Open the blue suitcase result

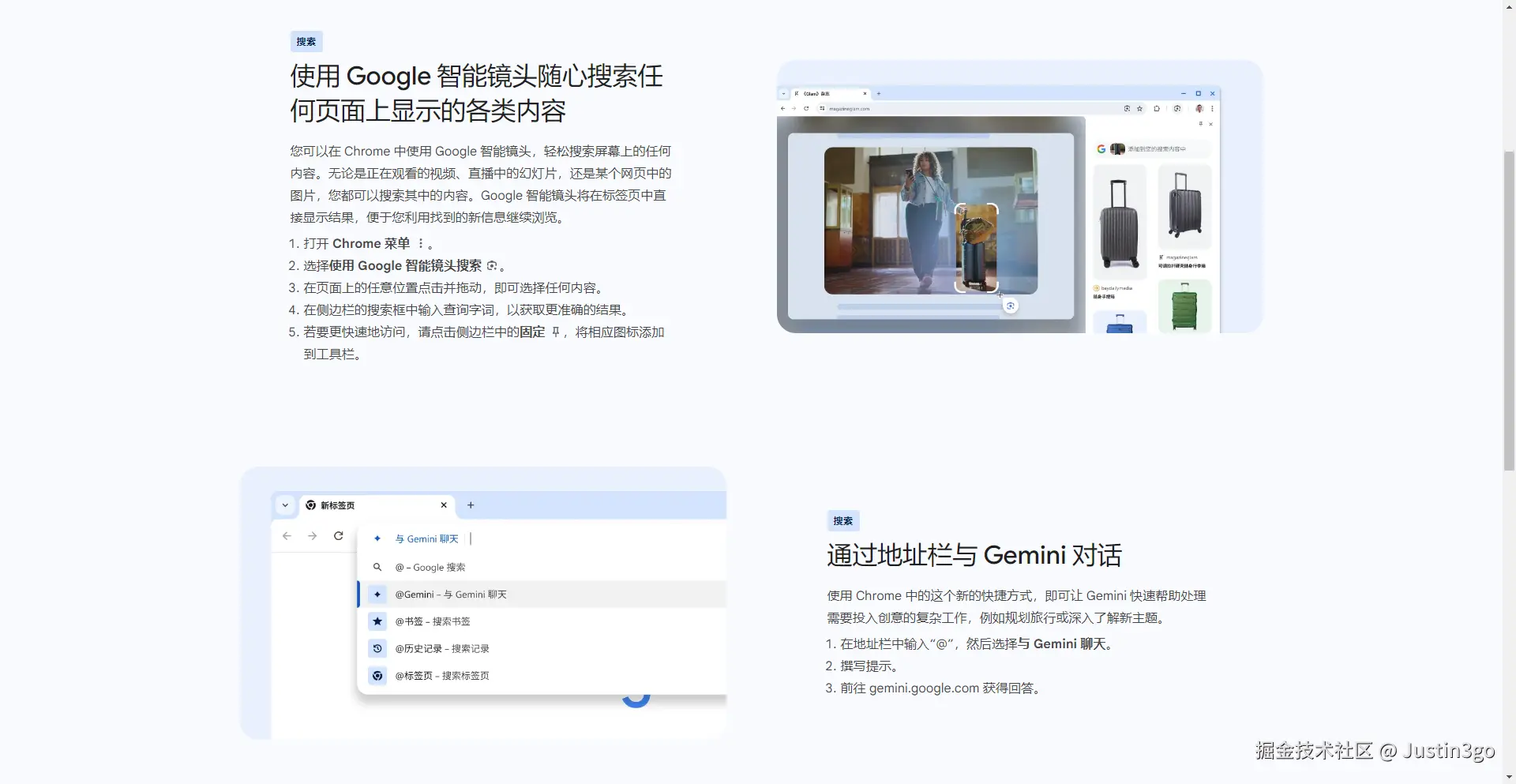(x=1119, y=322)
